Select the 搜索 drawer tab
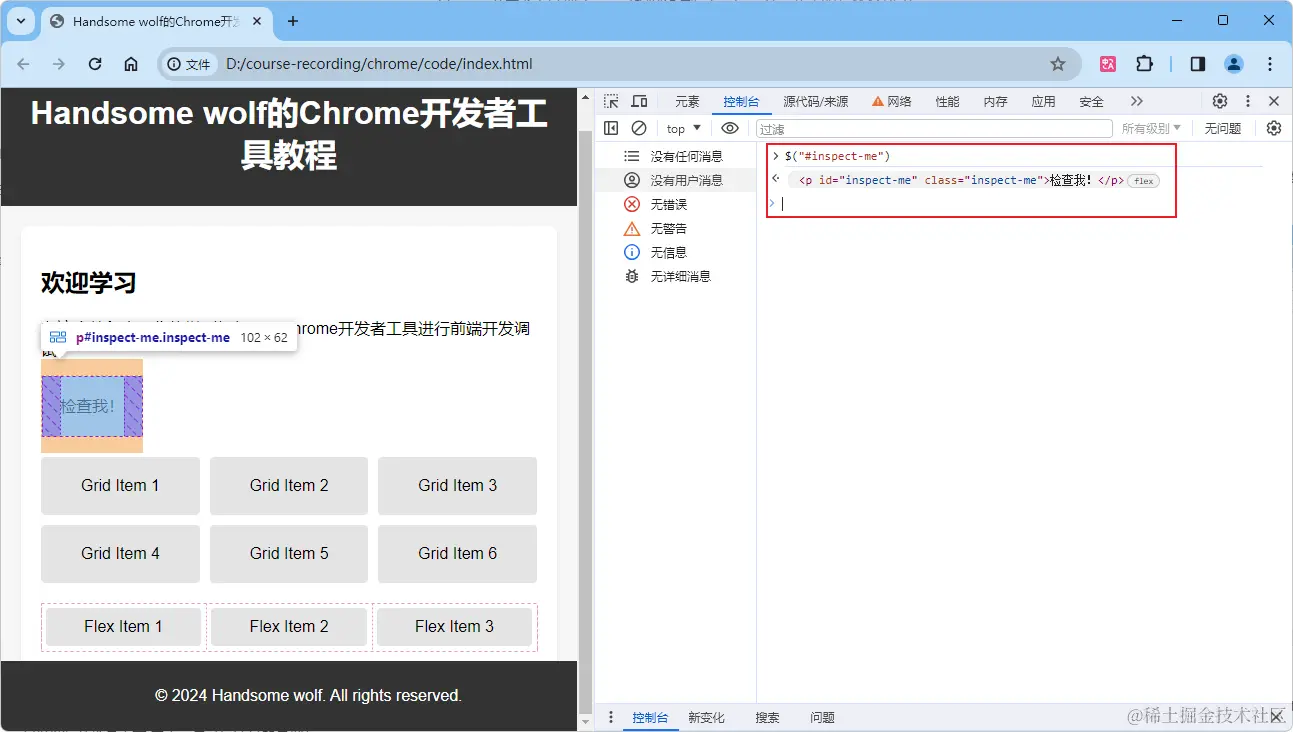Viewport: 1293px width, 732px height. (767, 718)
